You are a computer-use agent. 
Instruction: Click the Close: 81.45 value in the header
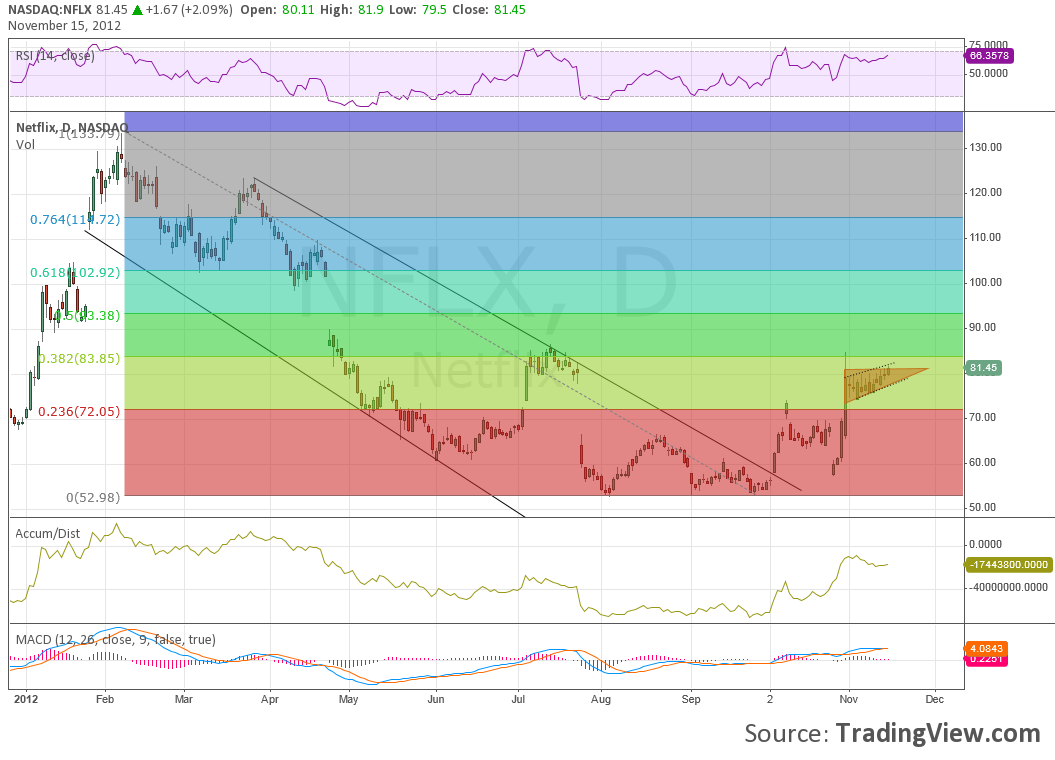(489, 9)
